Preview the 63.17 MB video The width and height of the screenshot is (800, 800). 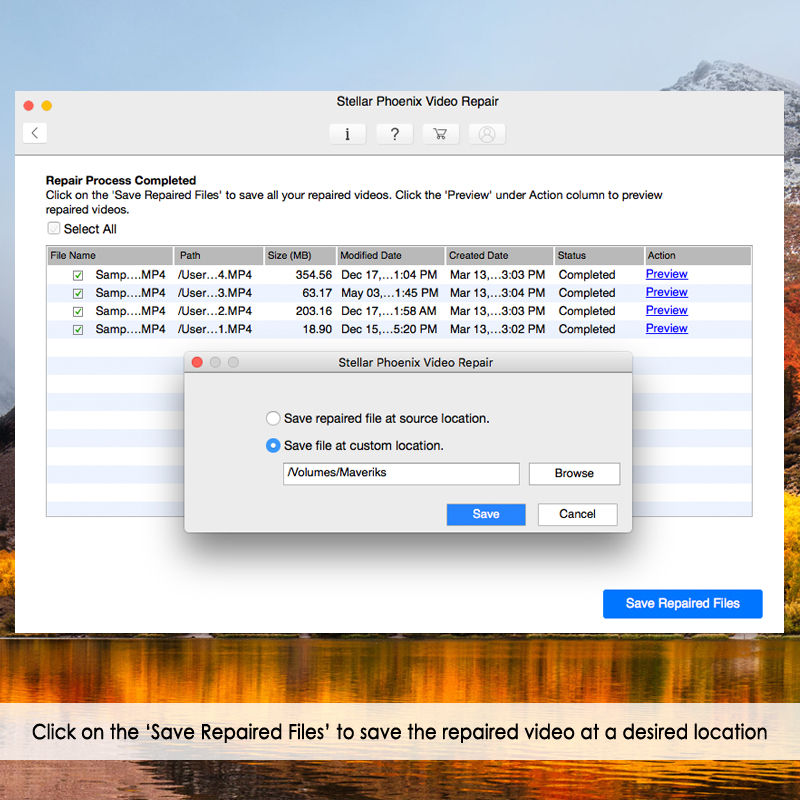[666, 292]
